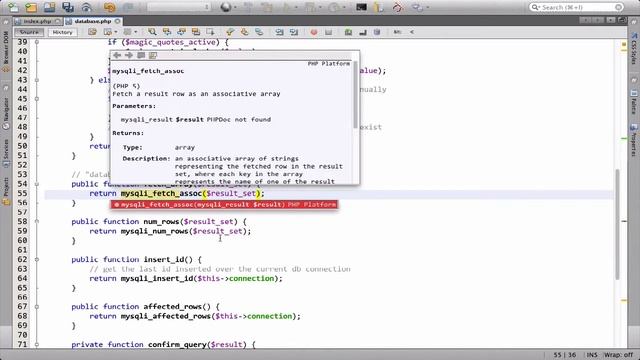Expand the browser globe dropdown arrow
Screen dimensions: 640x360
point(235,7)
